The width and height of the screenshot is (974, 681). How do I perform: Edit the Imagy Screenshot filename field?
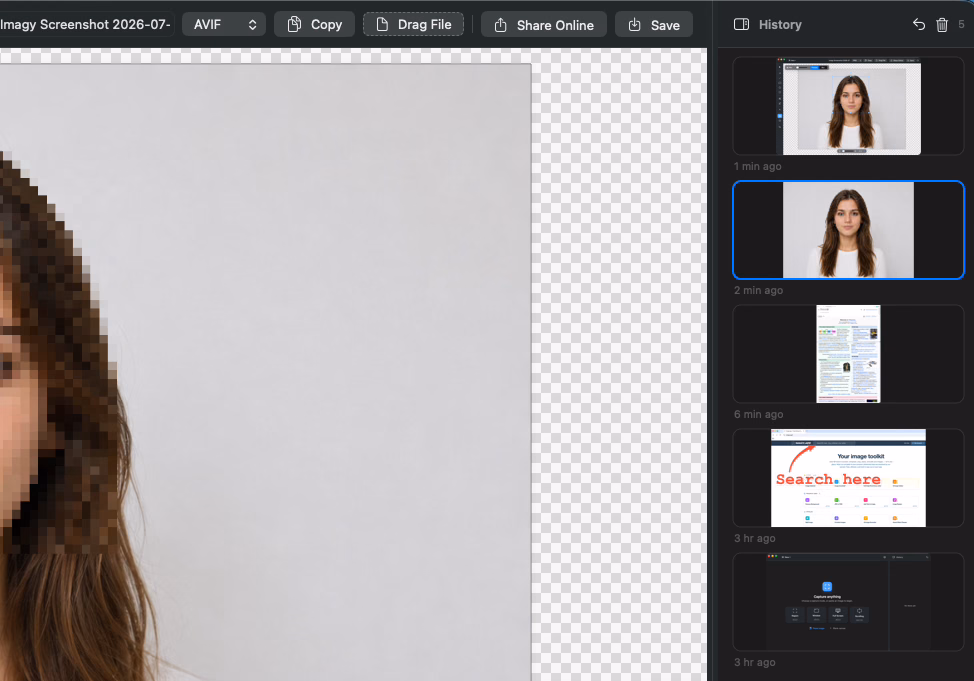[x=86, y=24]
